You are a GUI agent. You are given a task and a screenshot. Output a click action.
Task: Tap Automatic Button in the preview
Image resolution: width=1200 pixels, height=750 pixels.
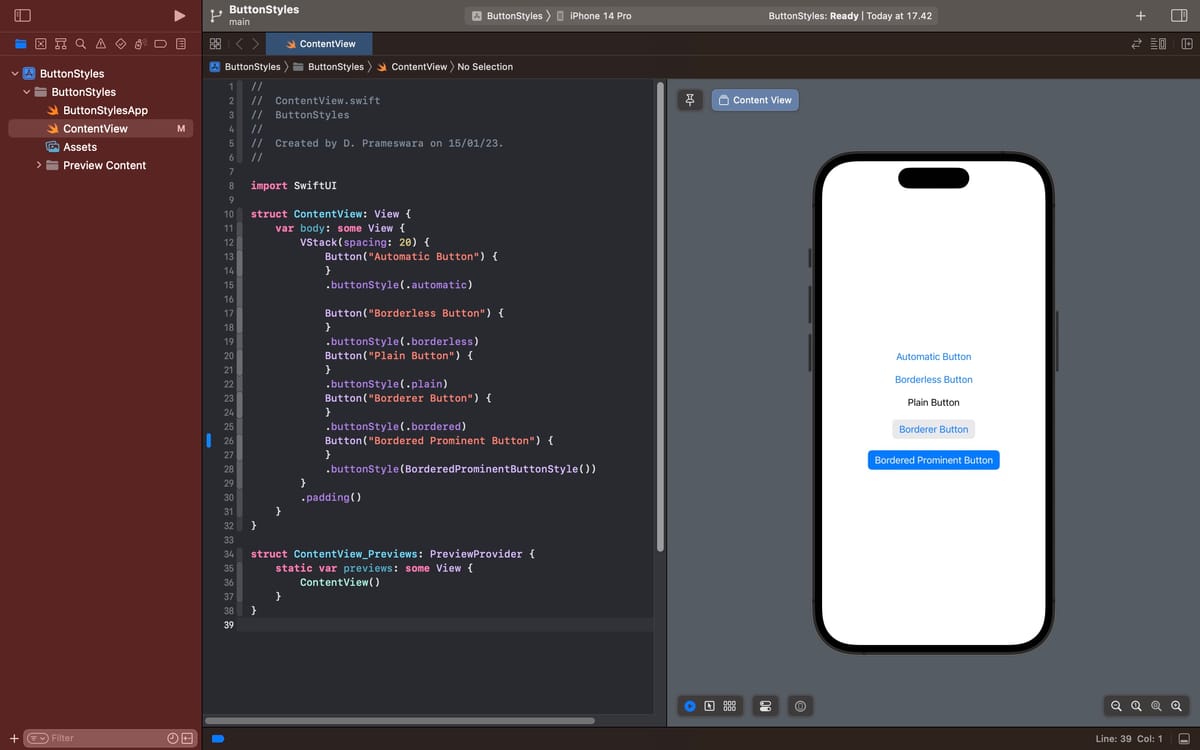[x=933, y=357]
